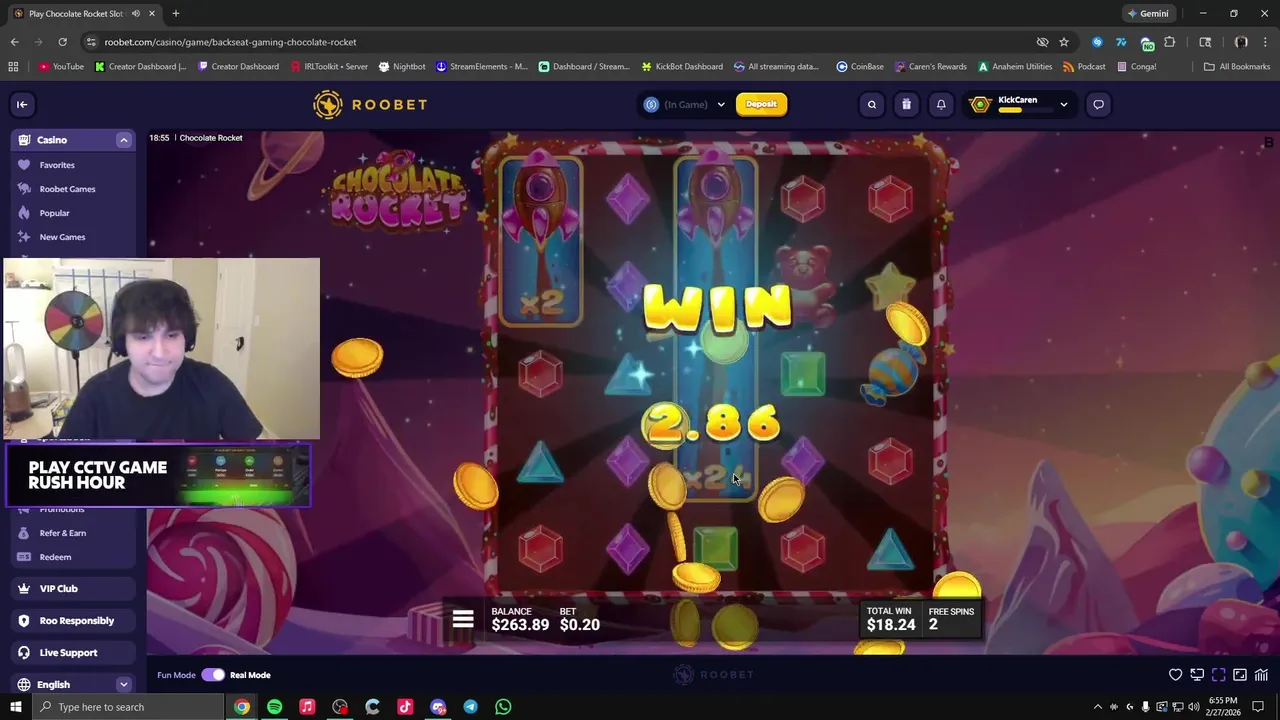Open Spotify from the taskbar
Screen dimensions: 1280x720
(275, 707)
